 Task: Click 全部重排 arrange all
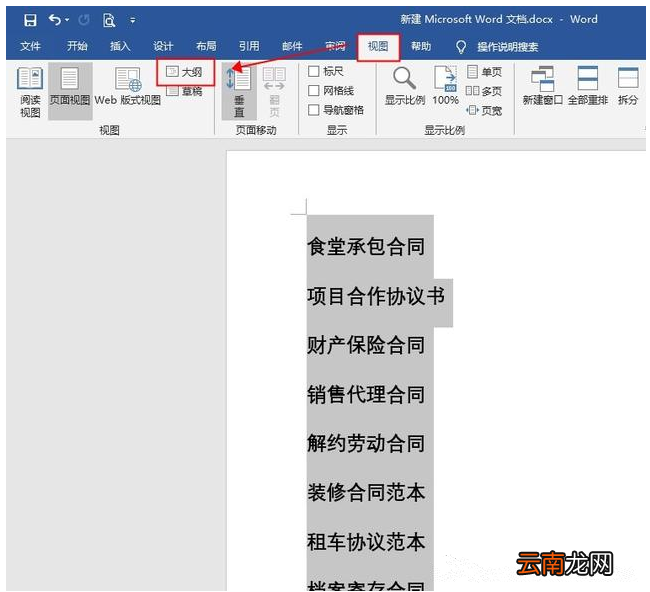pyautogui.click(x=587, y=86)
